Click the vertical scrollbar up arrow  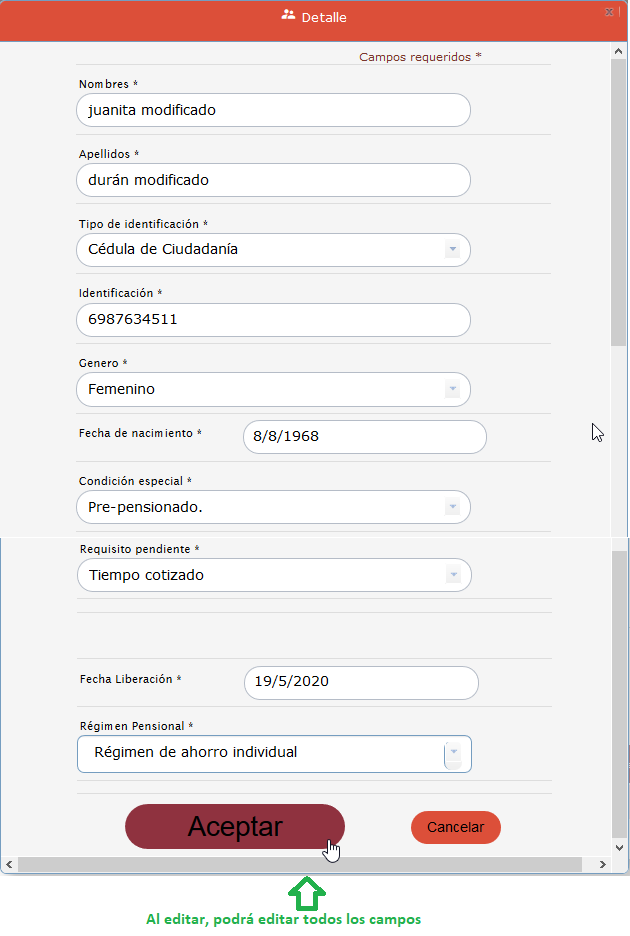coord(619,50)
